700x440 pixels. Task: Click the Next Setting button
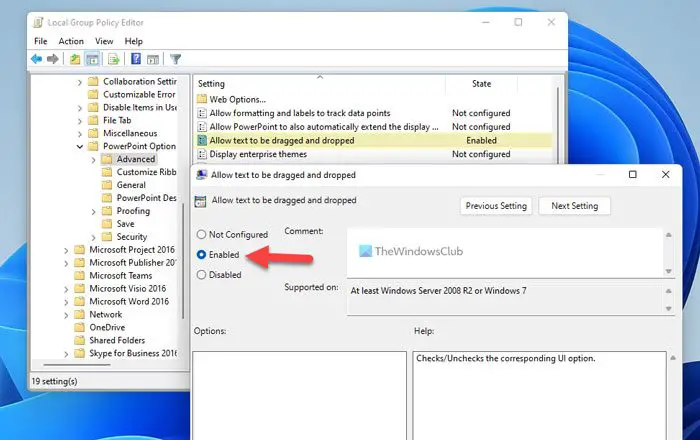575,206
